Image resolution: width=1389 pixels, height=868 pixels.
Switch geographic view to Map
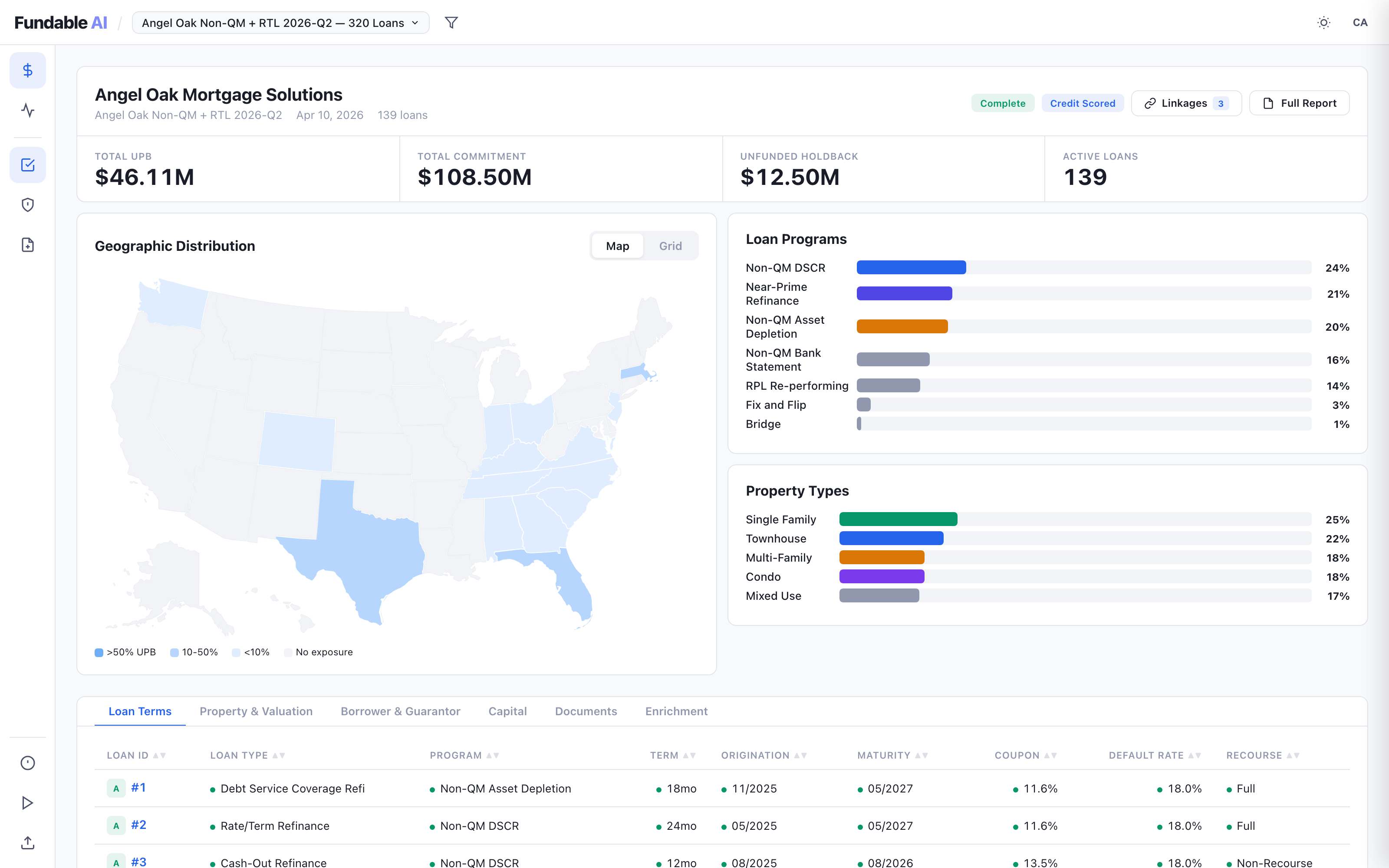click(618, 246)
